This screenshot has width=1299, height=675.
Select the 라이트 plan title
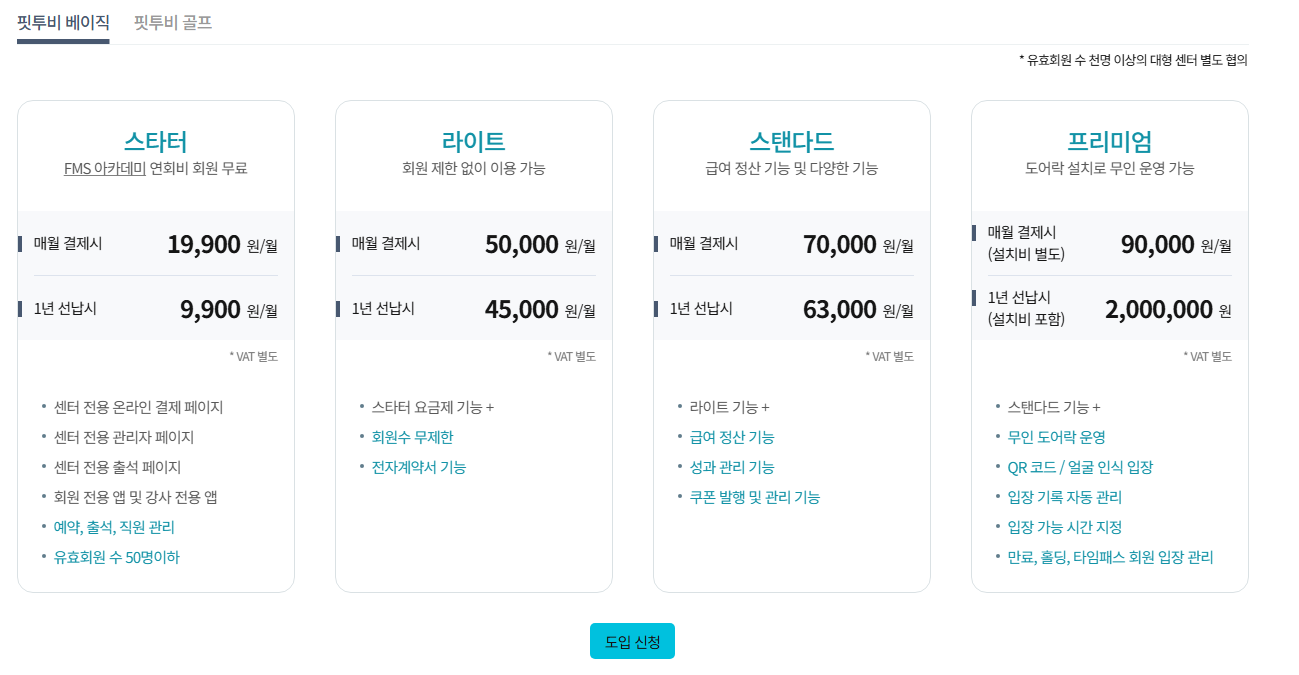[x=474, y=141]
